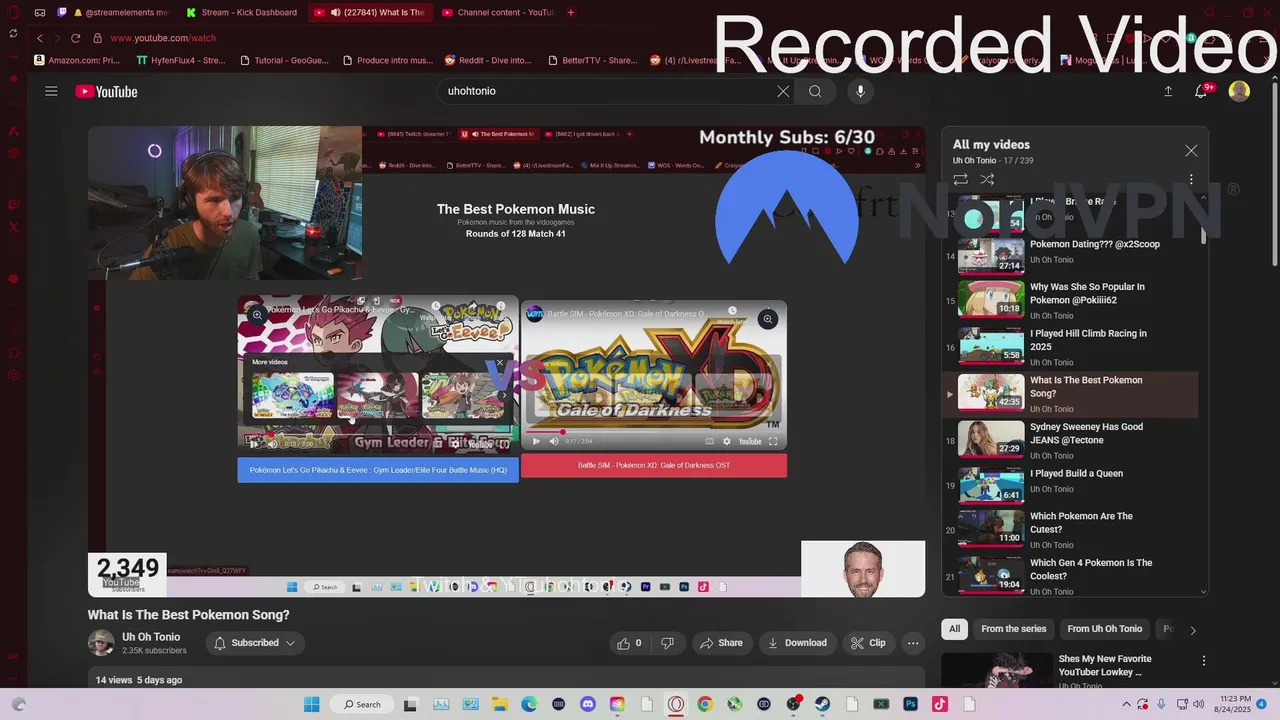Toggle playlist loop
Viewport: 1280px width, 720px height.
960,179
